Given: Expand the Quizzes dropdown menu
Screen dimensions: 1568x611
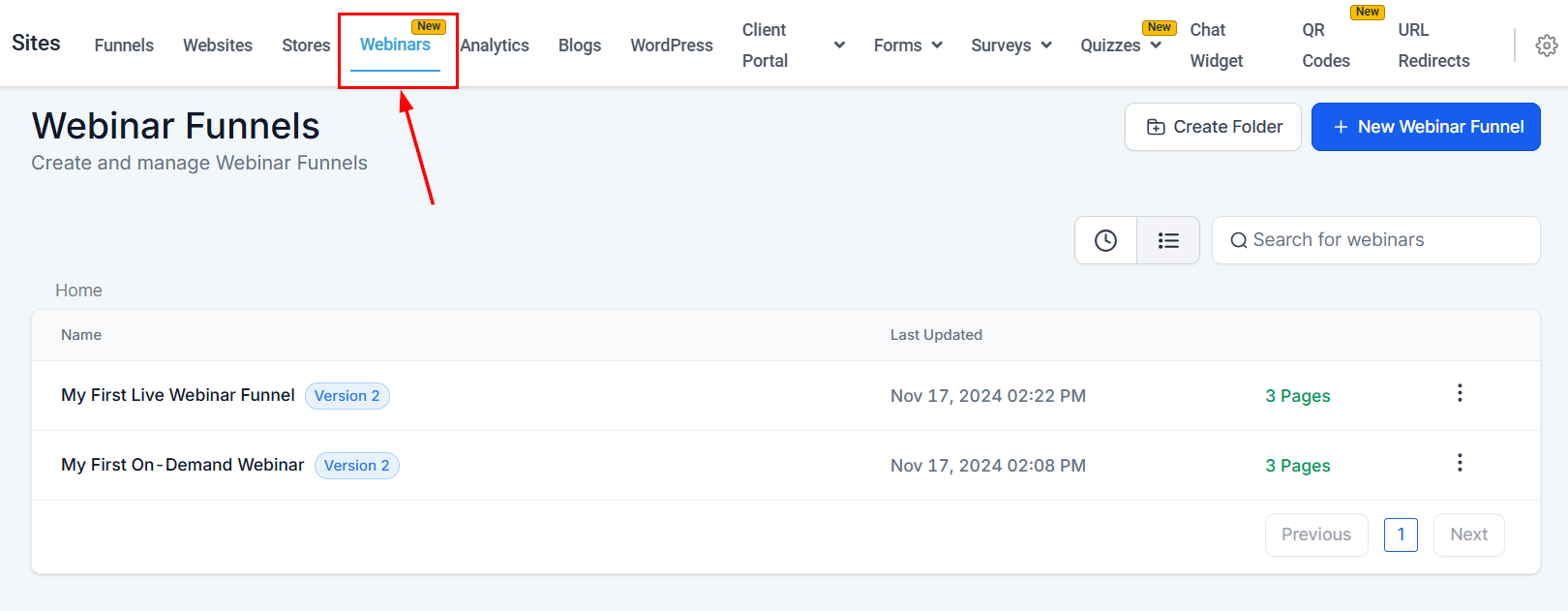Looking at the screenshot, I should [1120, 46].
